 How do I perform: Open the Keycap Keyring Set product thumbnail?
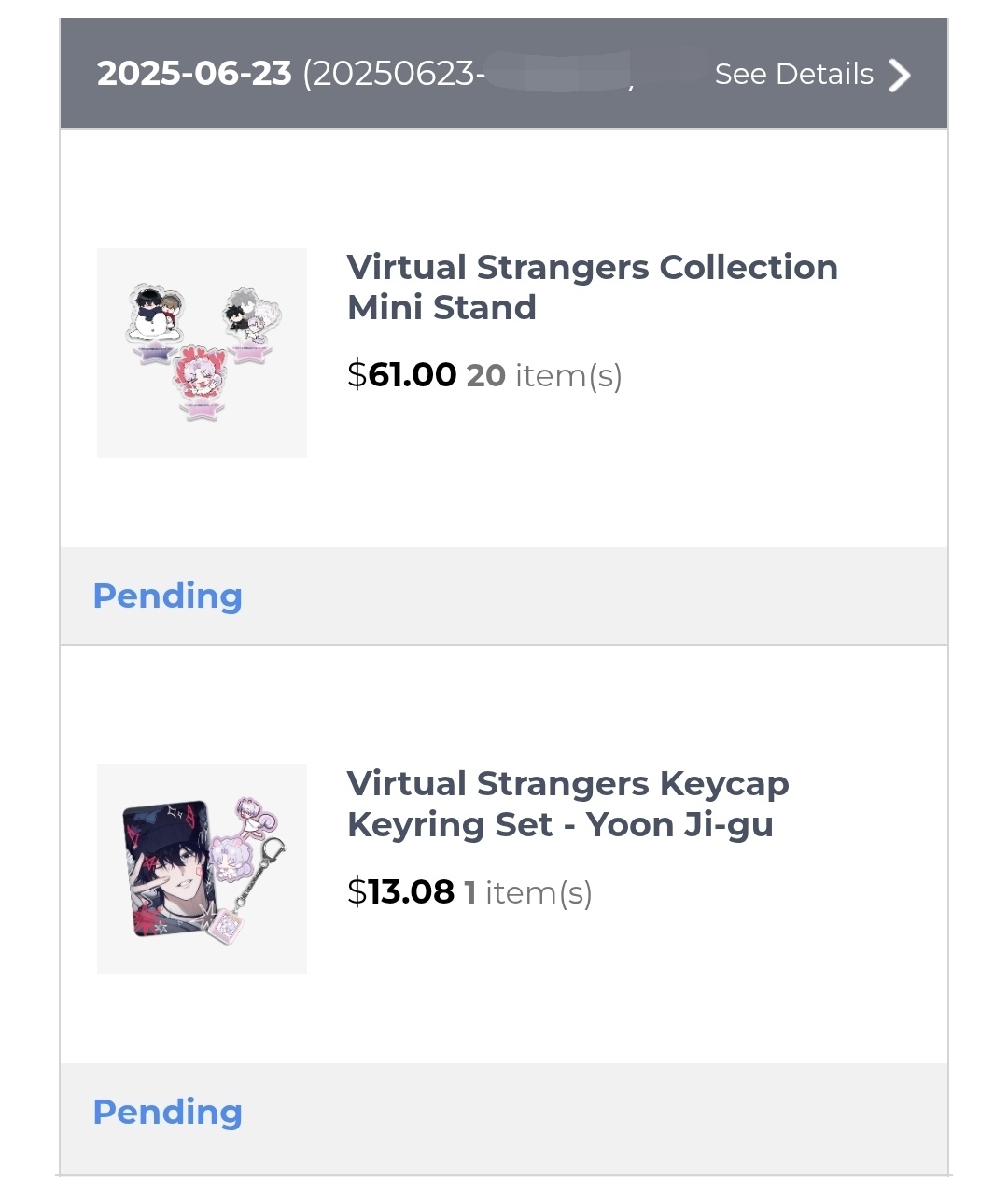[202, 869]
